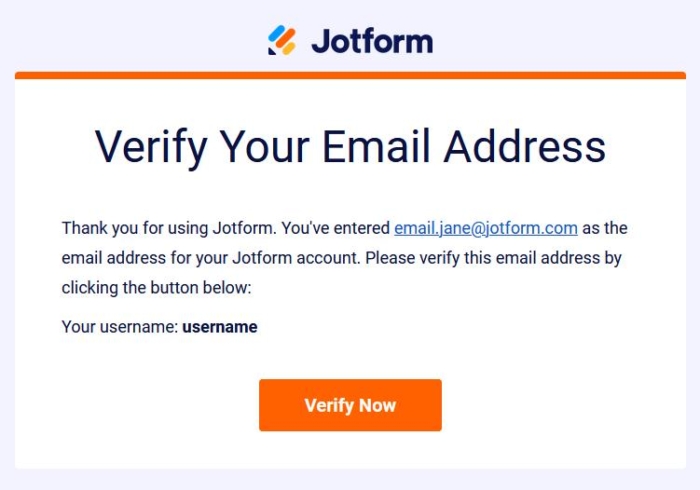Click the word 'Verify' in the heading
The image size is (700, 490).
(x=151, y=146)
